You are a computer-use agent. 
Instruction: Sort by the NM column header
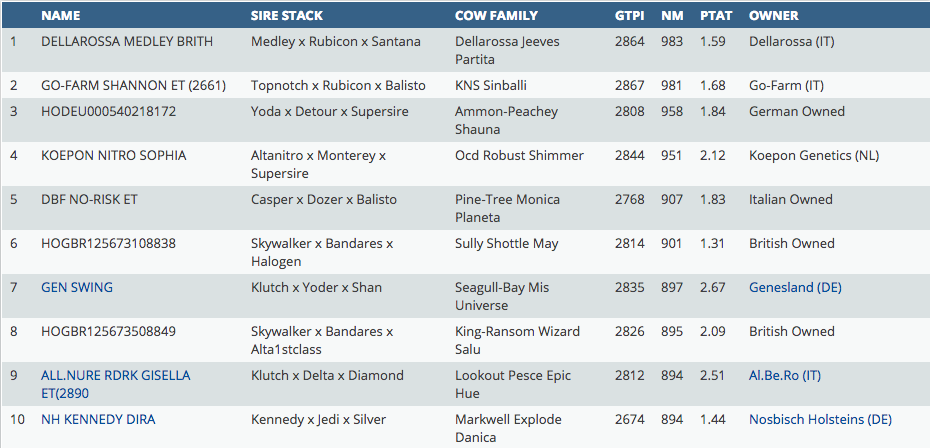(x=671, y=16)
